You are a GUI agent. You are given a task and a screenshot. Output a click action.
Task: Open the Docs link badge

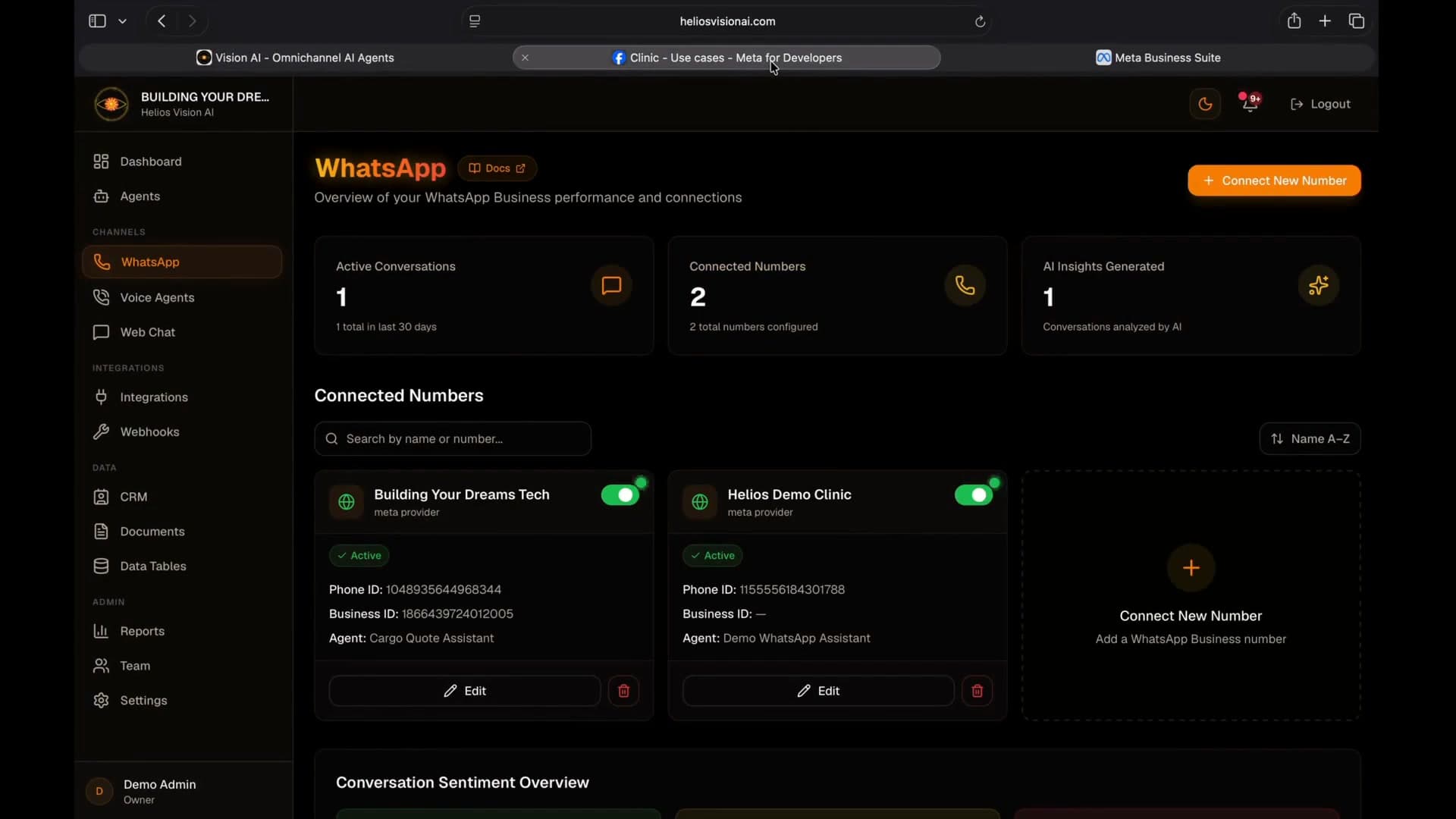(497, 168)
